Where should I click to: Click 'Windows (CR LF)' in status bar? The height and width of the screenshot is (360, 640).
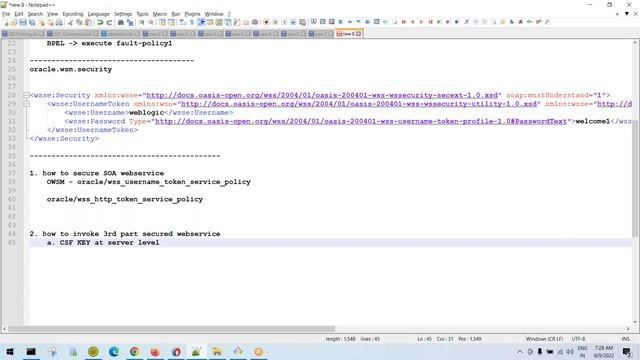pos(544,339)
